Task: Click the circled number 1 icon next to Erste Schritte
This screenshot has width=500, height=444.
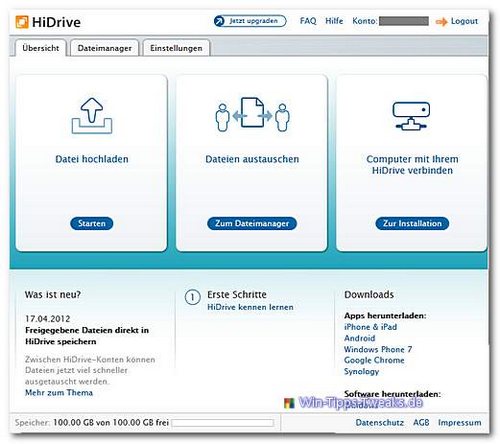Action: 192,297
